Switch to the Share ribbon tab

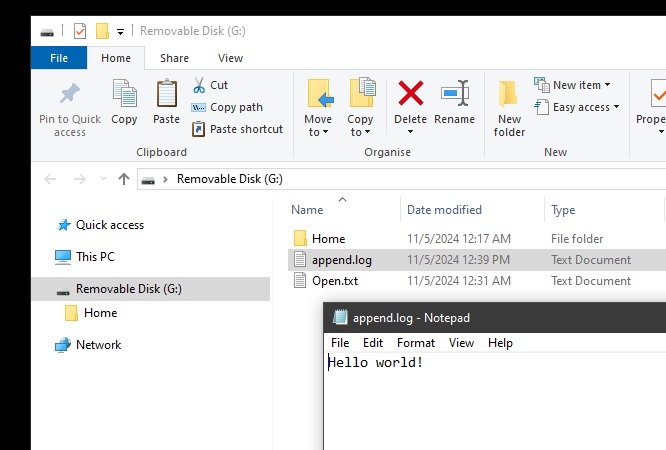point(174,58)
